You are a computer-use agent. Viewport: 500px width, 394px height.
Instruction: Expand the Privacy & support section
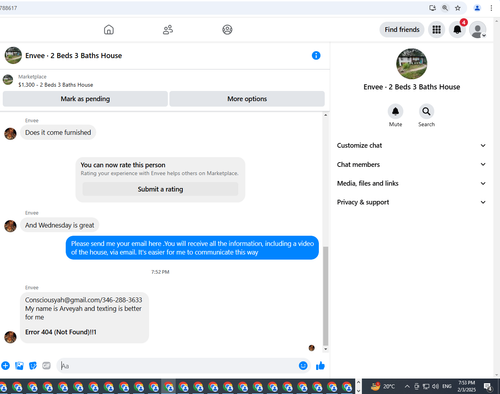point(411,202)
